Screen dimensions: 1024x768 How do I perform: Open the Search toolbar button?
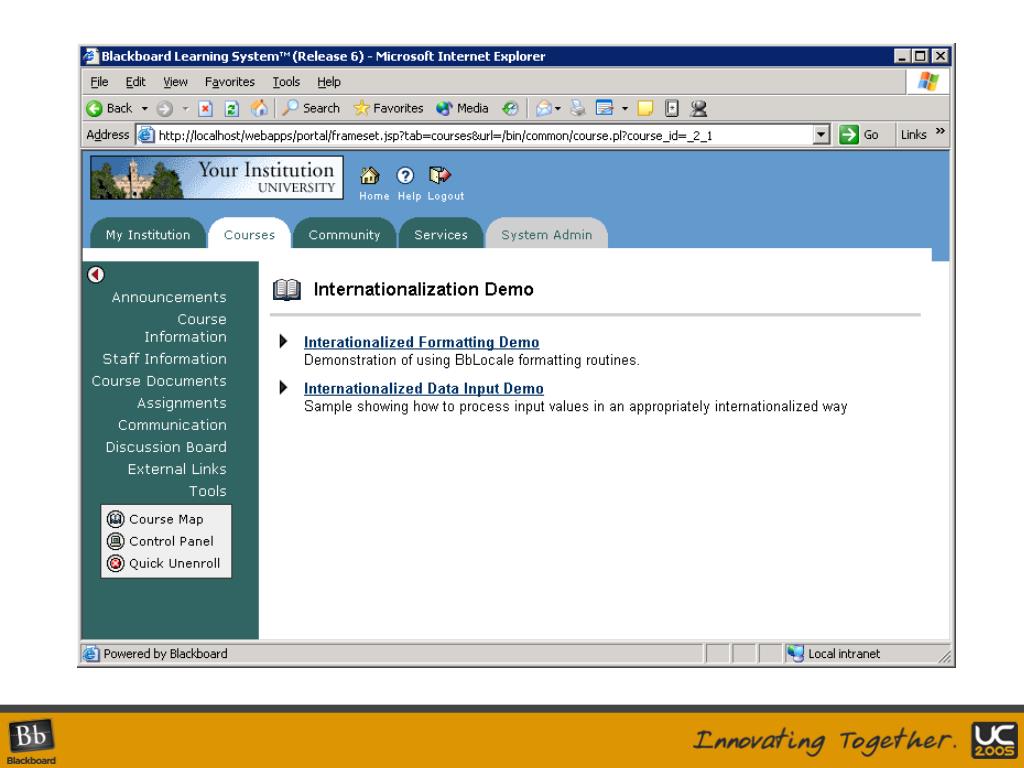(311, 108)
